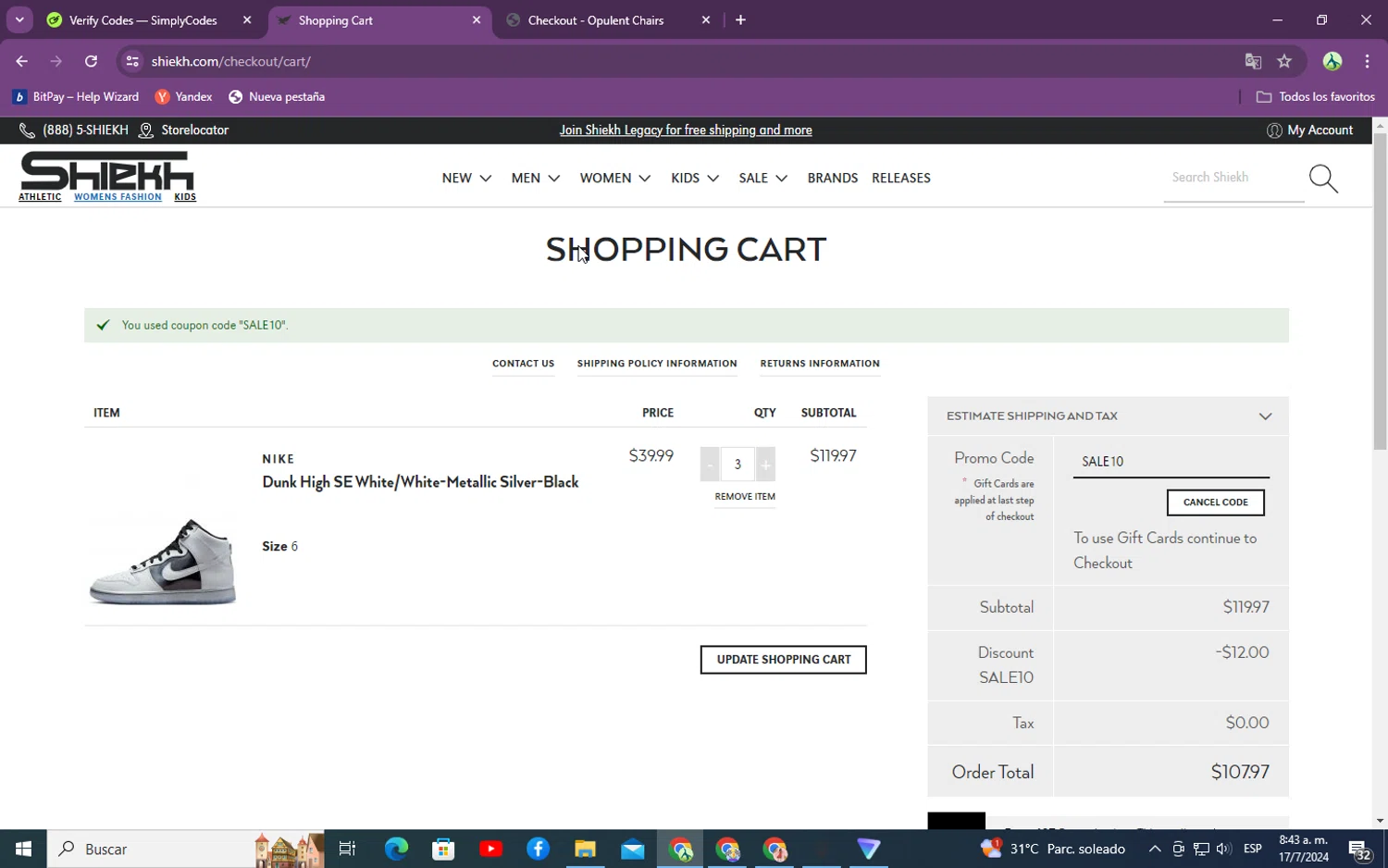Open BitPay – Help Wizard bookmark
Image resolution: width=1388 pixels, height=868 pixels.
(x=76, y=96)
